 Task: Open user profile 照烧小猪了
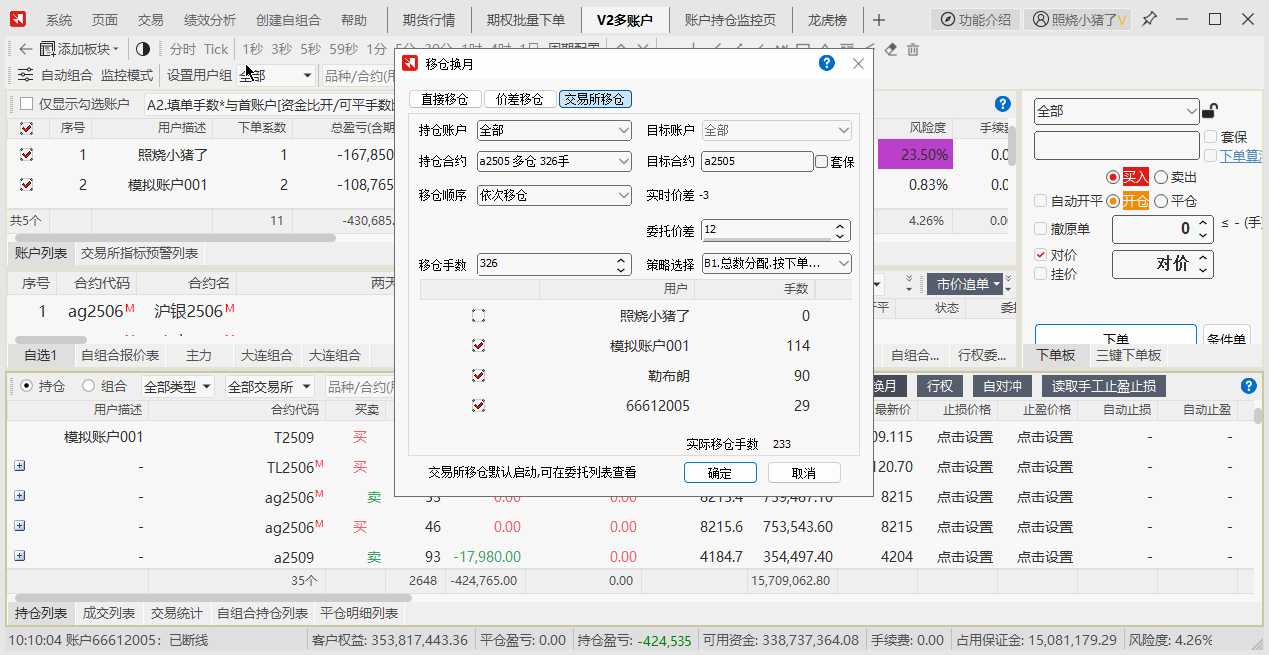[1078, 19]
